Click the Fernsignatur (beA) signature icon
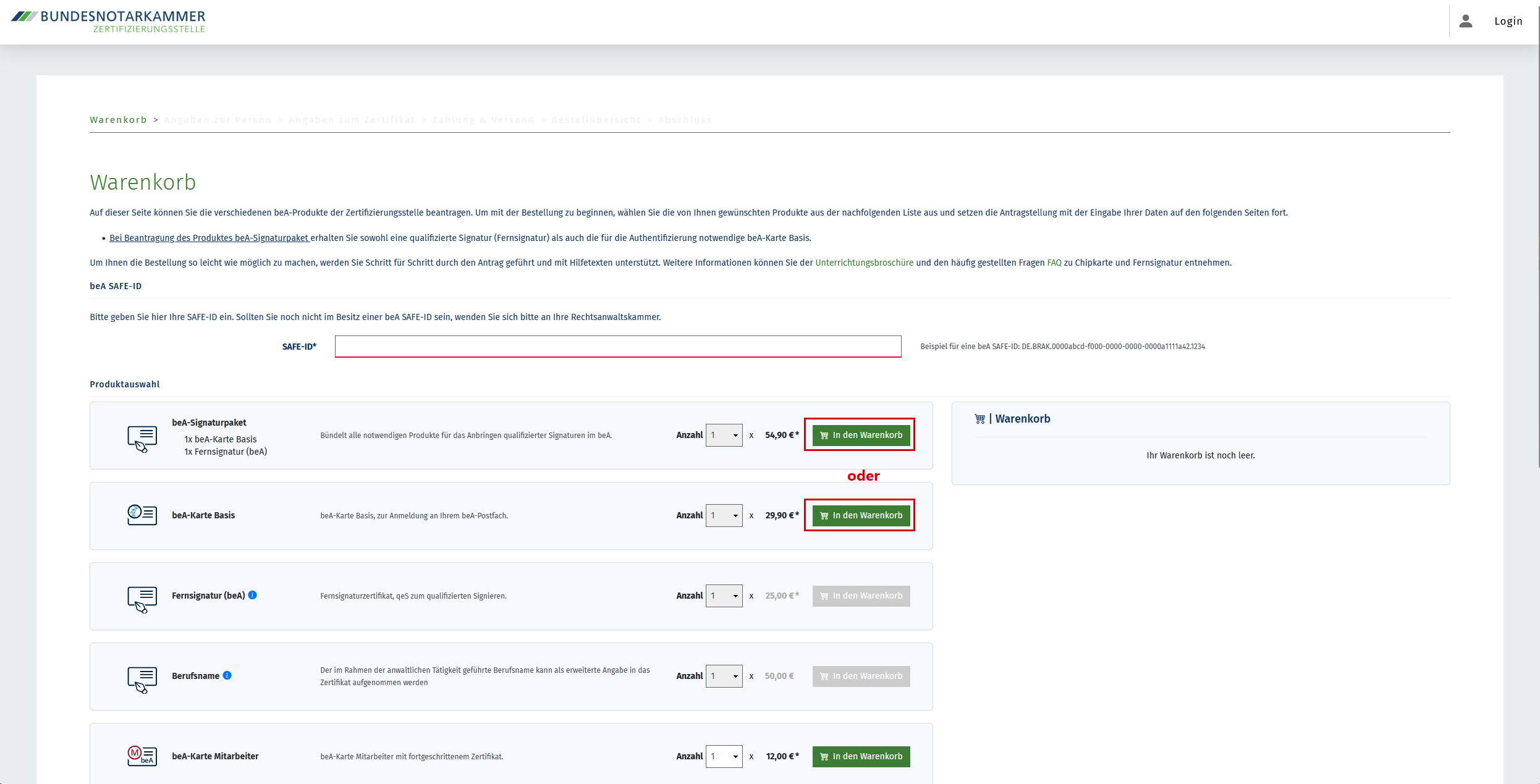Image resolution: width=1540 pixels, height=784 pixels. [142, 599]
